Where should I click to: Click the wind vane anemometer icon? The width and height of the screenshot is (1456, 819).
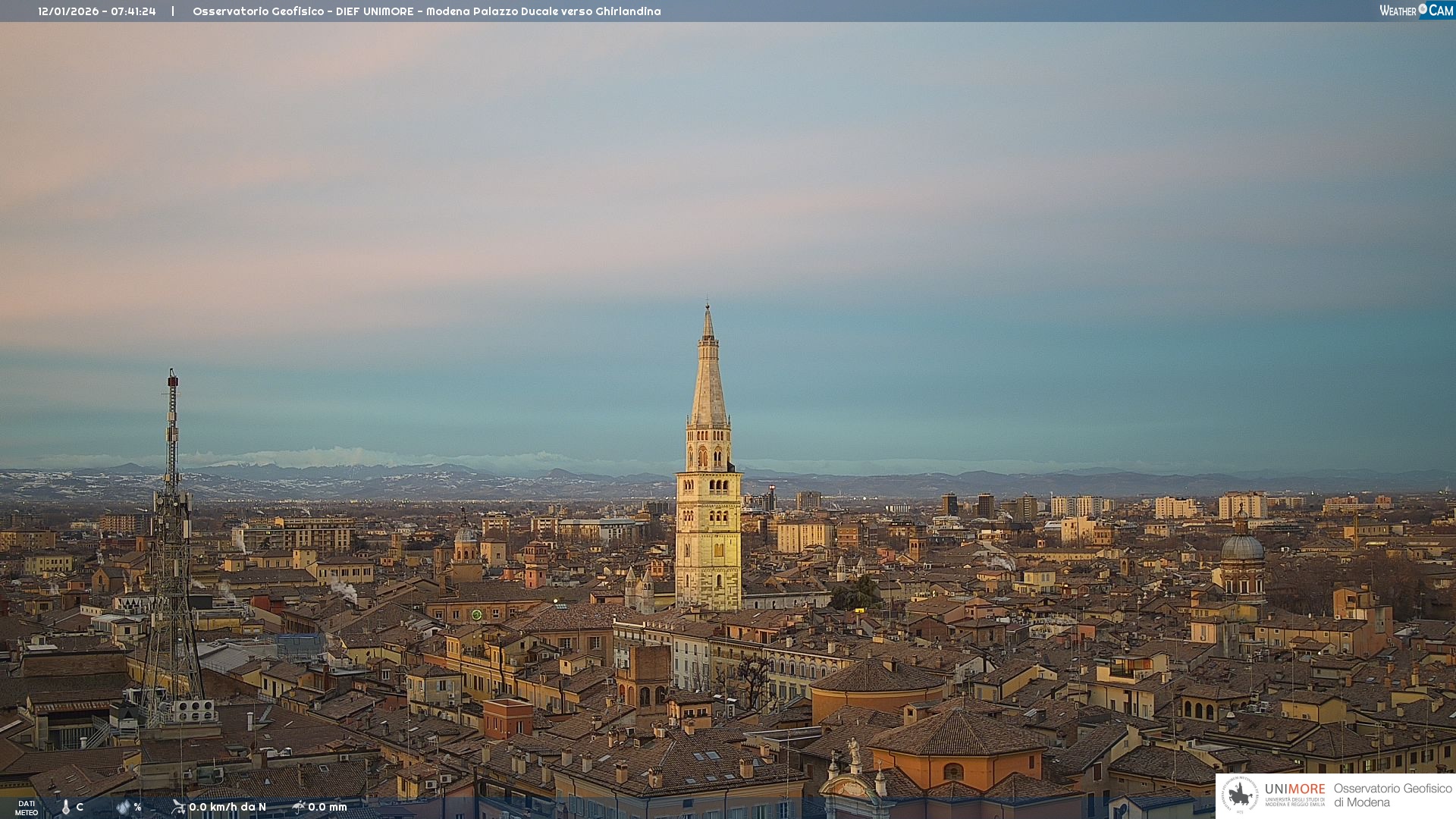178,807
